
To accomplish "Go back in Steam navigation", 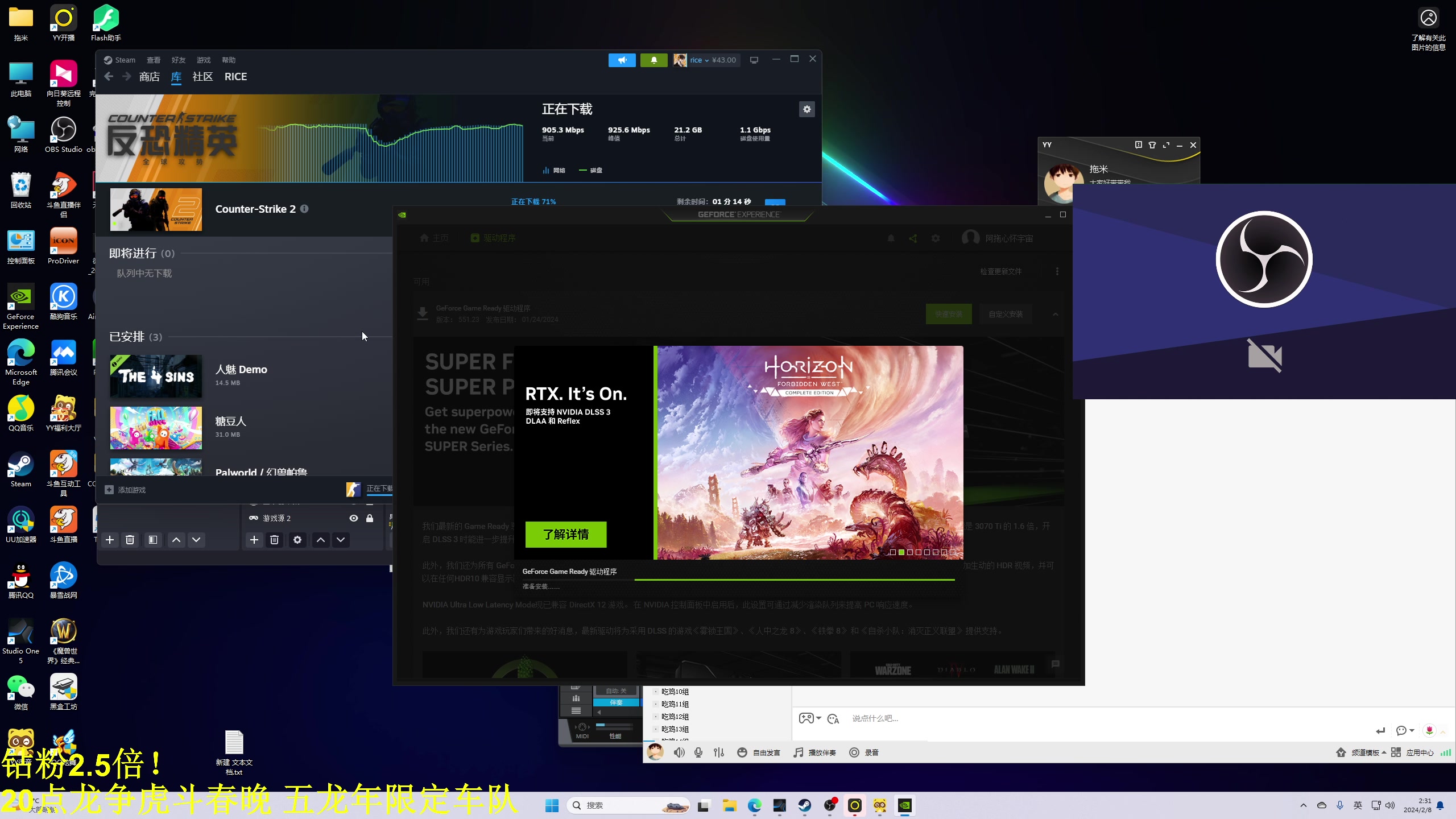I will coord(109,77).
